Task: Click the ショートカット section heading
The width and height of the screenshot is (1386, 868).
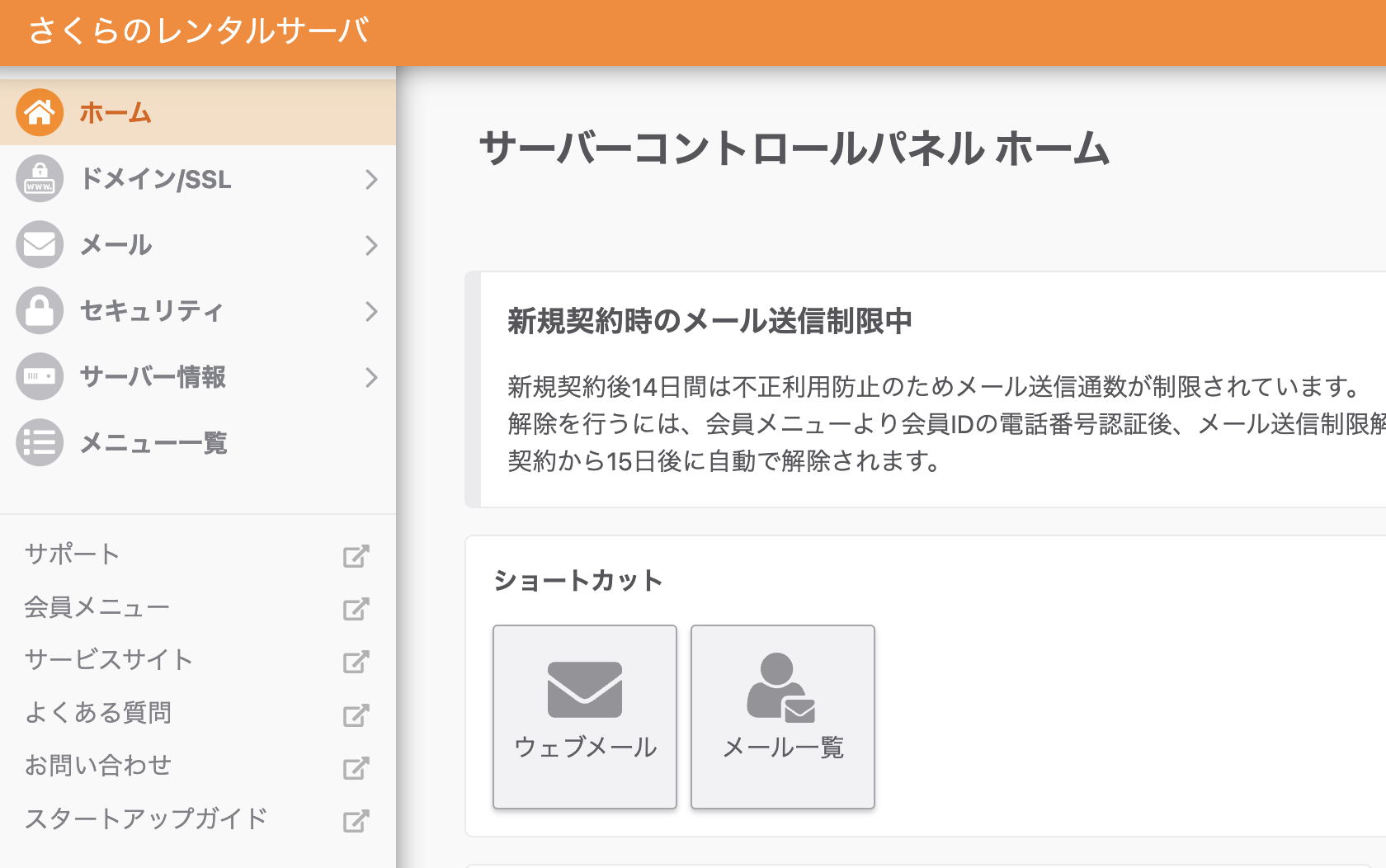Action: (577, 581)
